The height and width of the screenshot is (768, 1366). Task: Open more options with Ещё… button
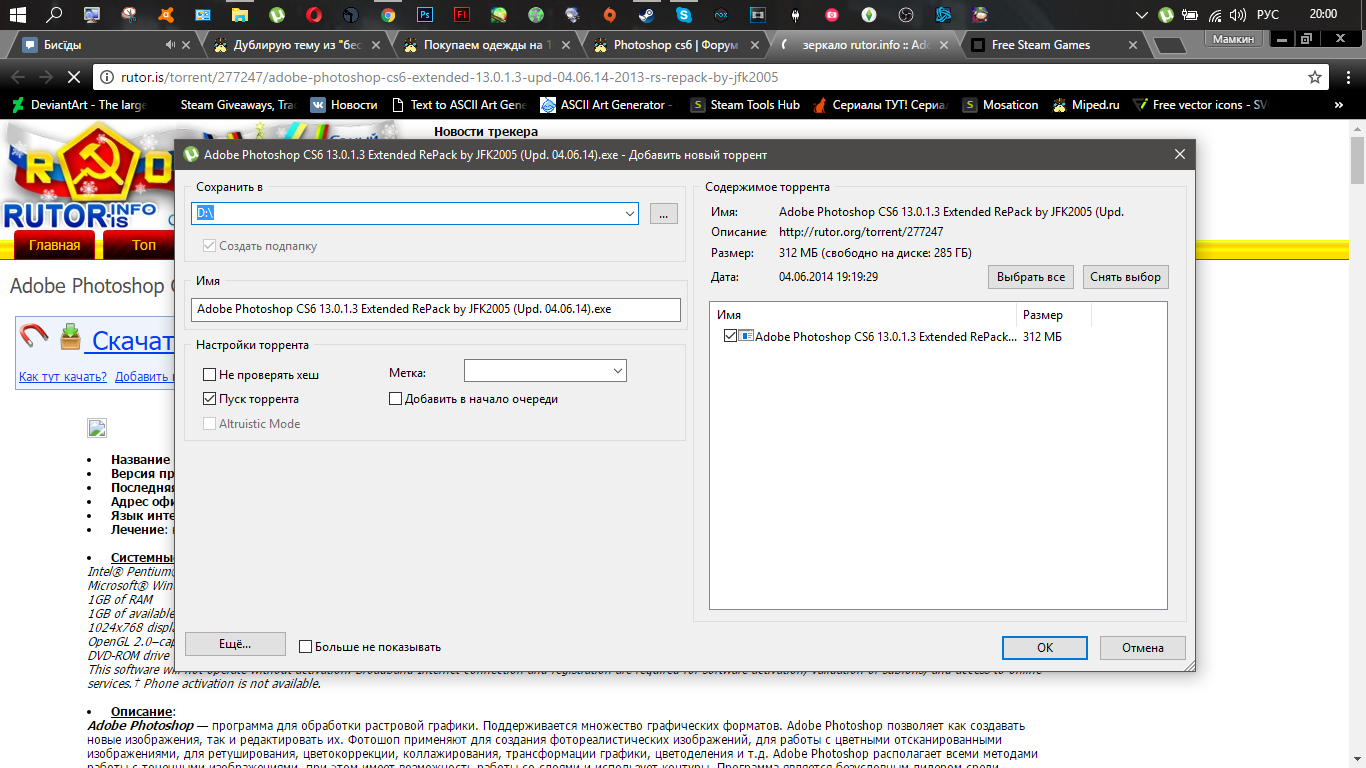(236, 644)
